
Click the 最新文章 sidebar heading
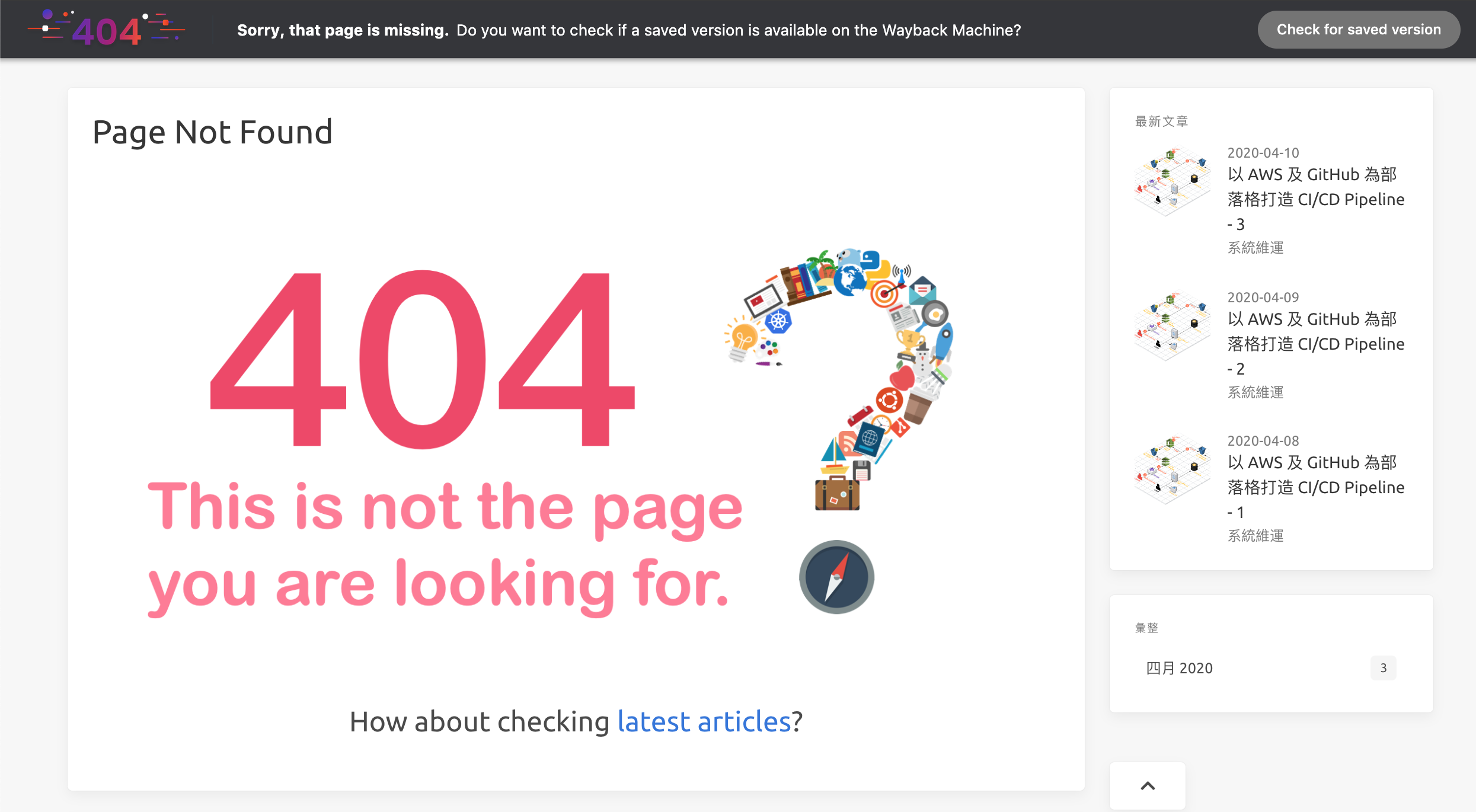tap(1161, 122)
